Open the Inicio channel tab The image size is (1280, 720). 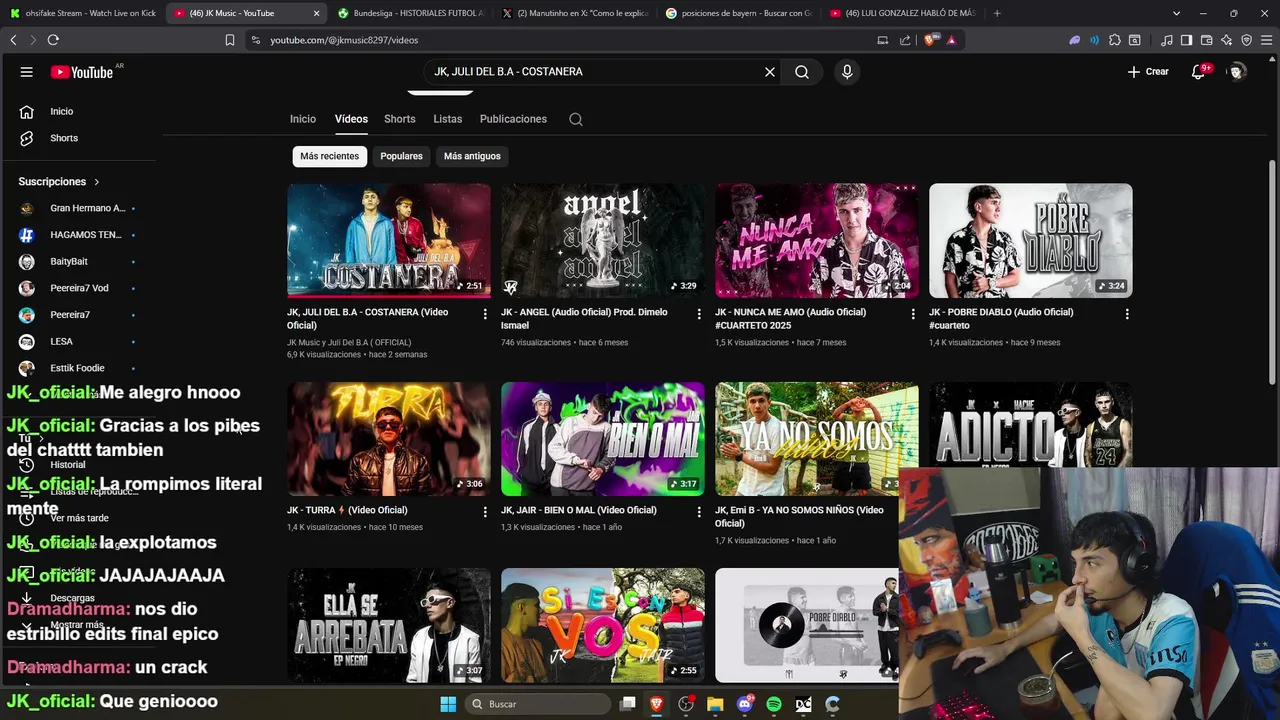pyautogui.click(x=303, y=119)
